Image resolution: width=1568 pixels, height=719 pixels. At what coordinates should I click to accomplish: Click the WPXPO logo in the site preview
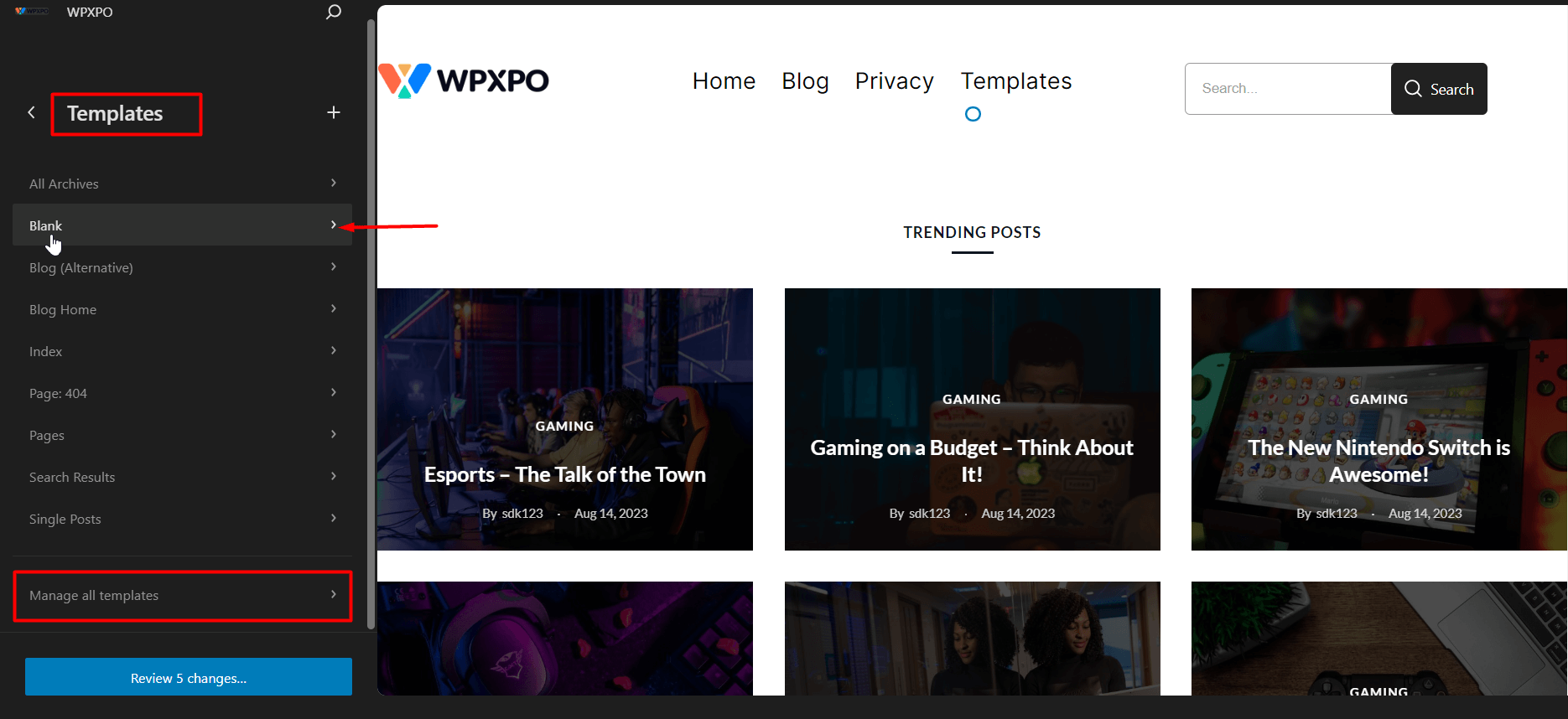[x=464, y=80]
